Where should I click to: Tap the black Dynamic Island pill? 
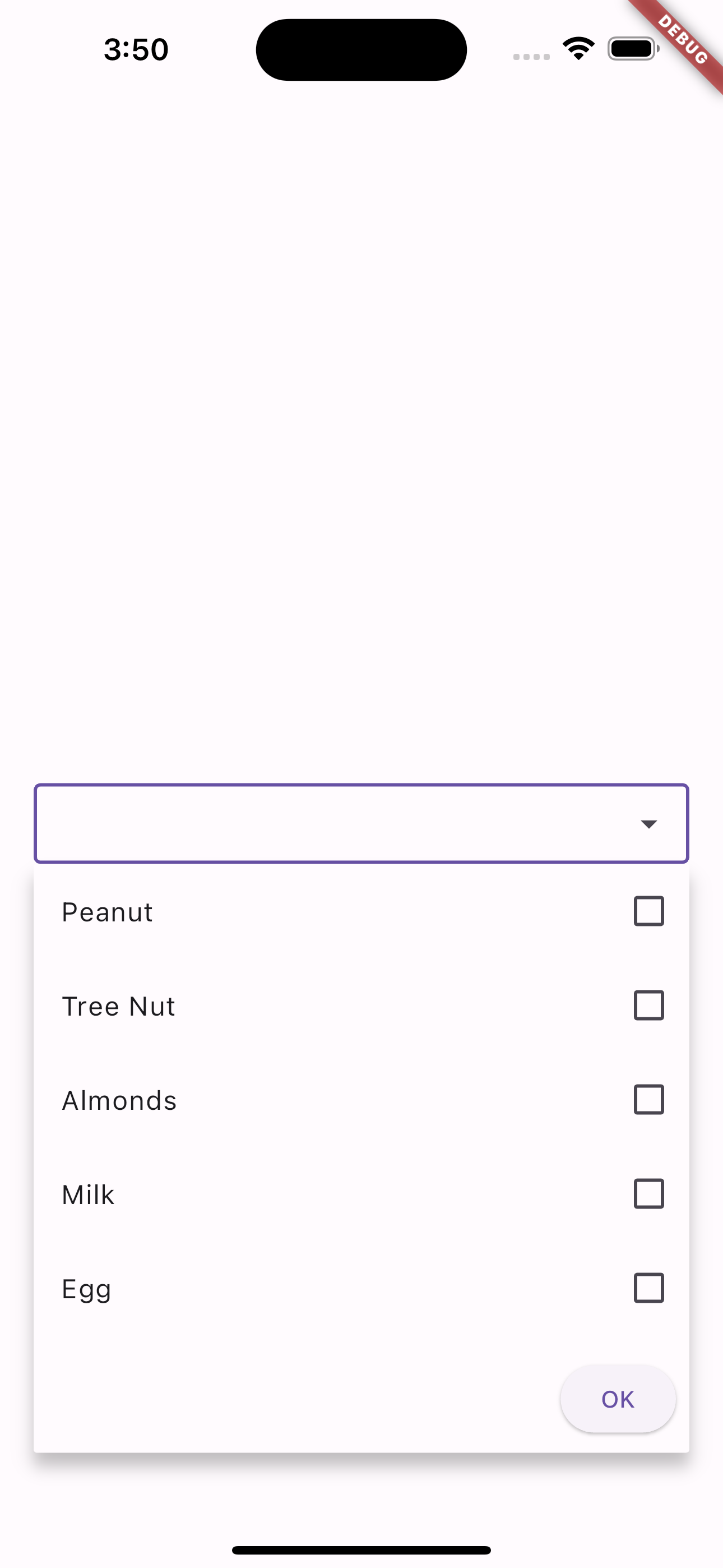click(361, 50)
